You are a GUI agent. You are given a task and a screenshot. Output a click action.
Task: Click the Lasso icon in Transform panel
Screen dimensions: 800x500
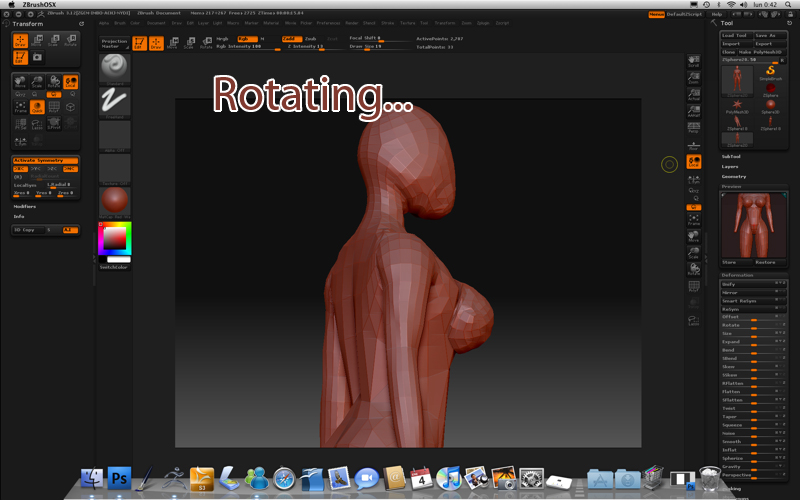coord(37,123)
